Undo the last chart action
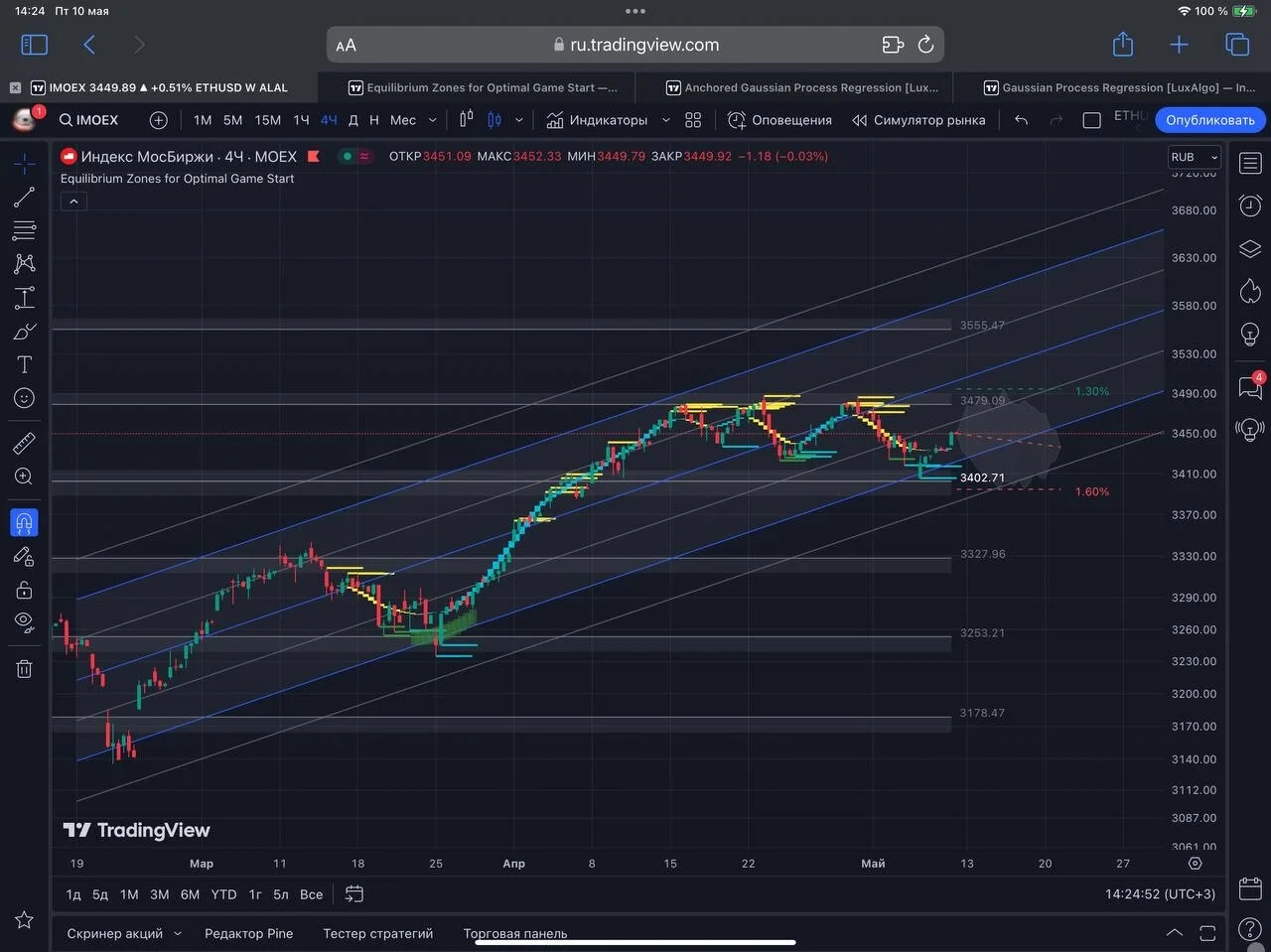Viewport: 1271px width, 952px height. (1021, 120)
